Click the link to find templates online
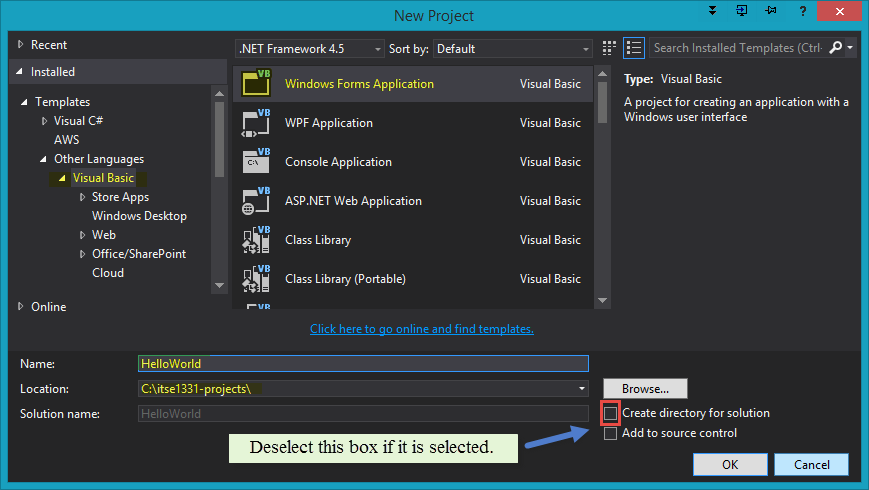The height and width of the screenshot is (490, 869). (421, 329)
